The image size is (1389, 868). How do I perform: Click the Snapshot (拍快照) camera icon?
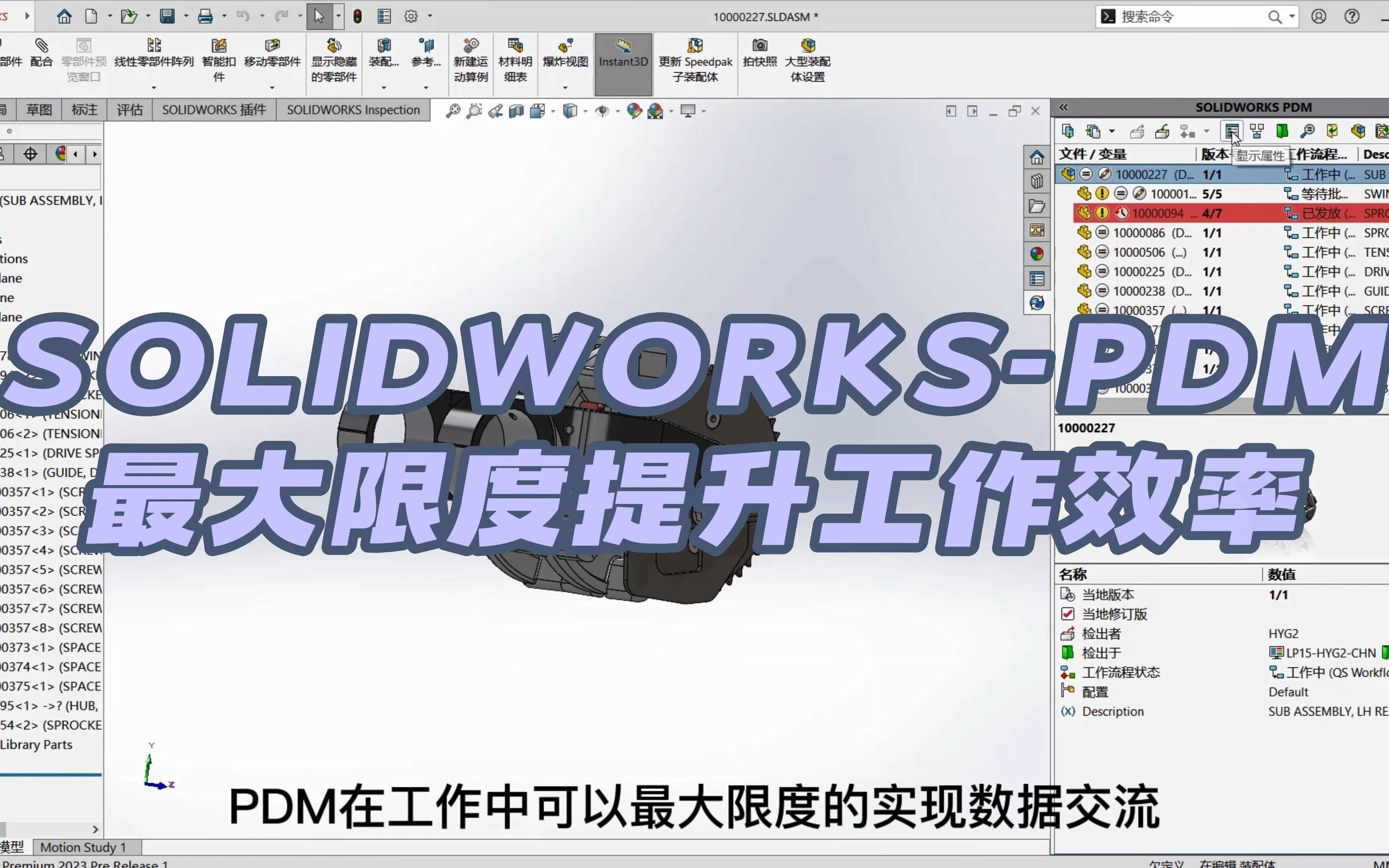pos(759,46)
